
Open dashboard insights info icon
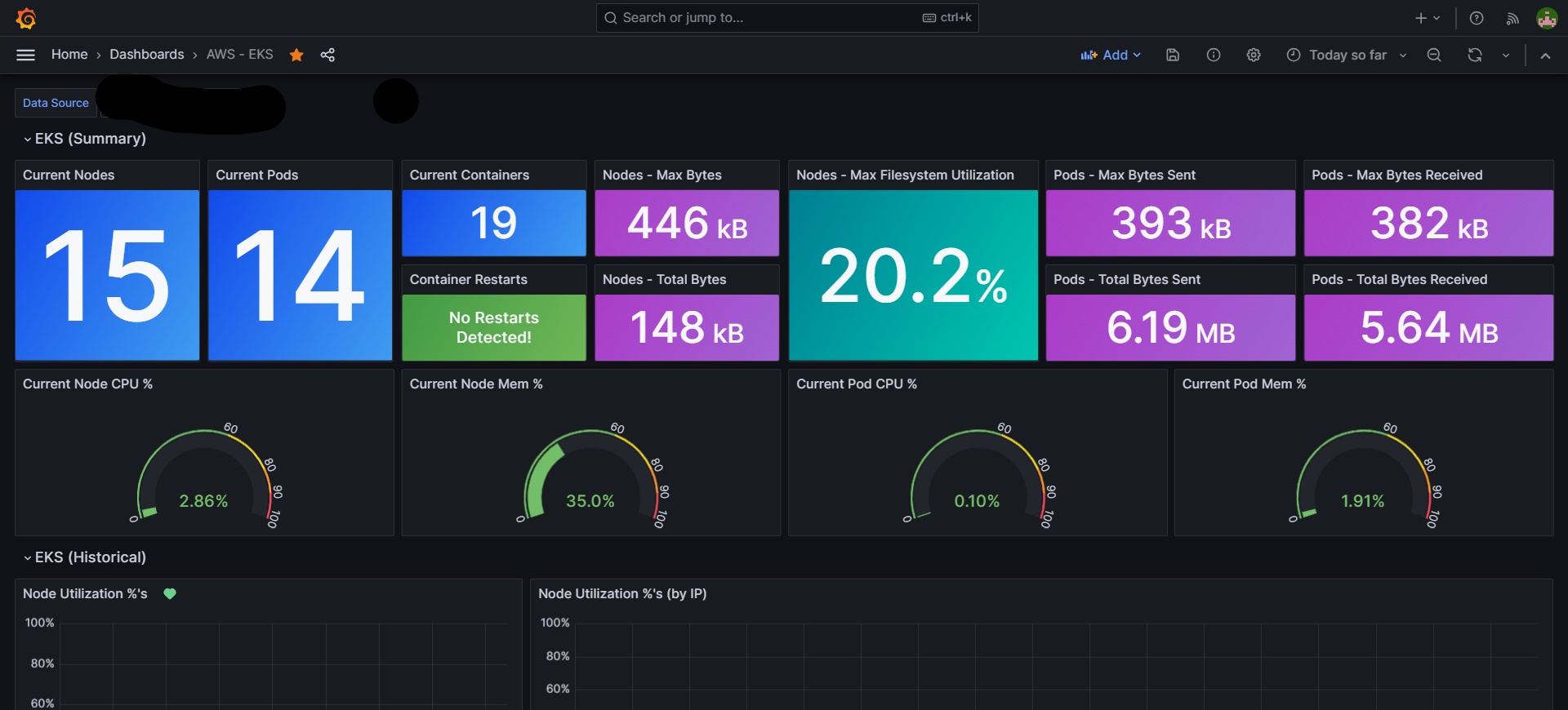pyautogui.click(x=1214, y=55)
